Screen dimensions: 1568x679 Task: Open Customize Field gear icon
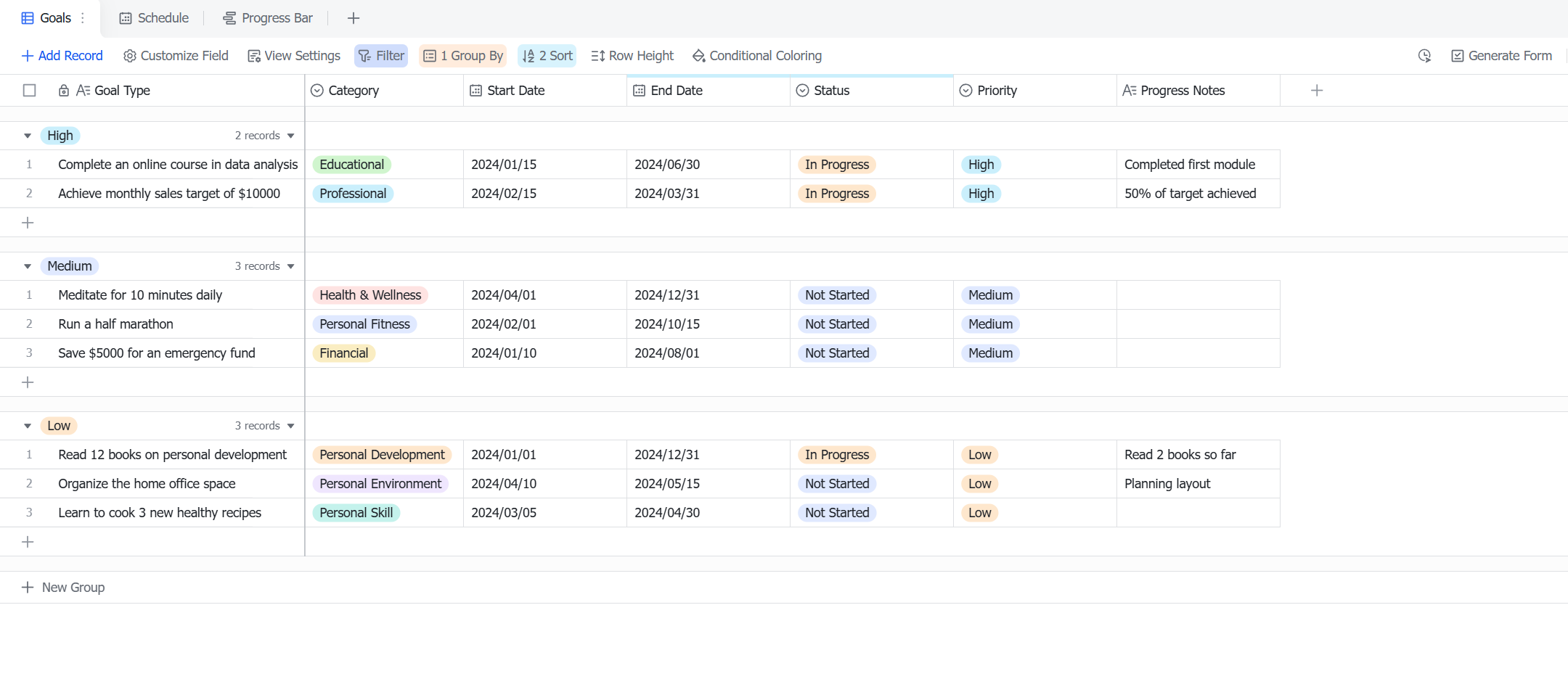[x=130, y=56]
